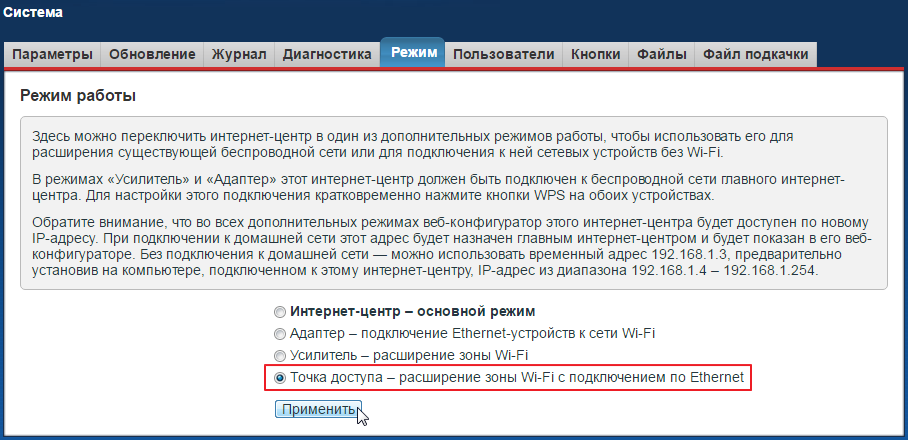Switch to the Кнопки tab
Viewport: 908px width, 440px height.
(595, 54)
